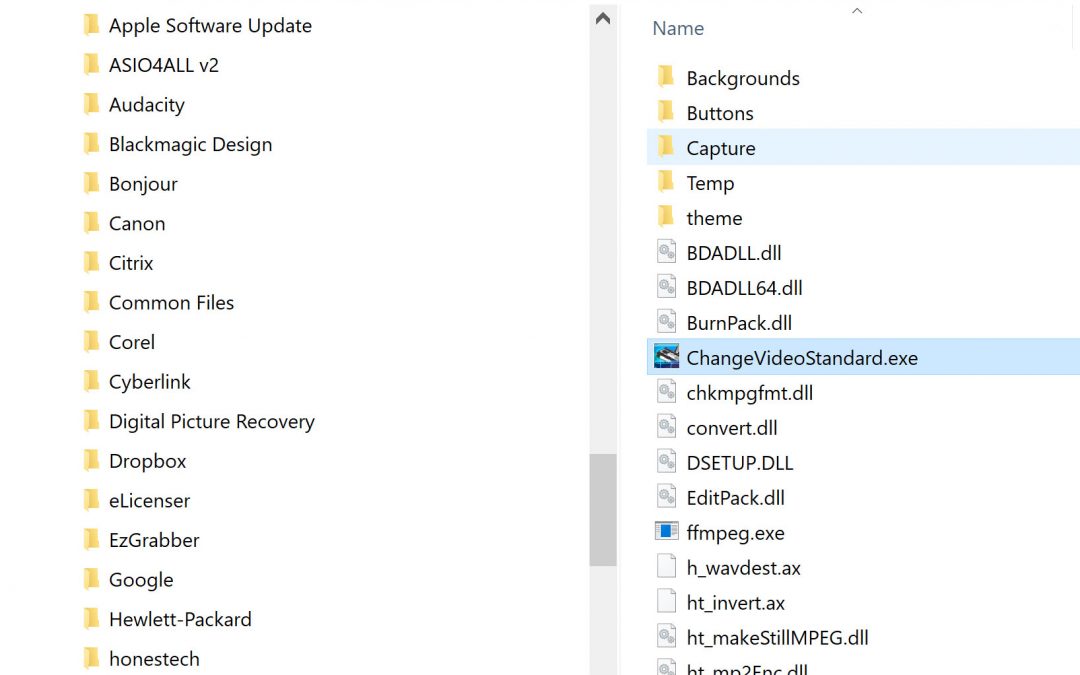Click the h_wavdest.ax file icon

(x=666, y=567)
